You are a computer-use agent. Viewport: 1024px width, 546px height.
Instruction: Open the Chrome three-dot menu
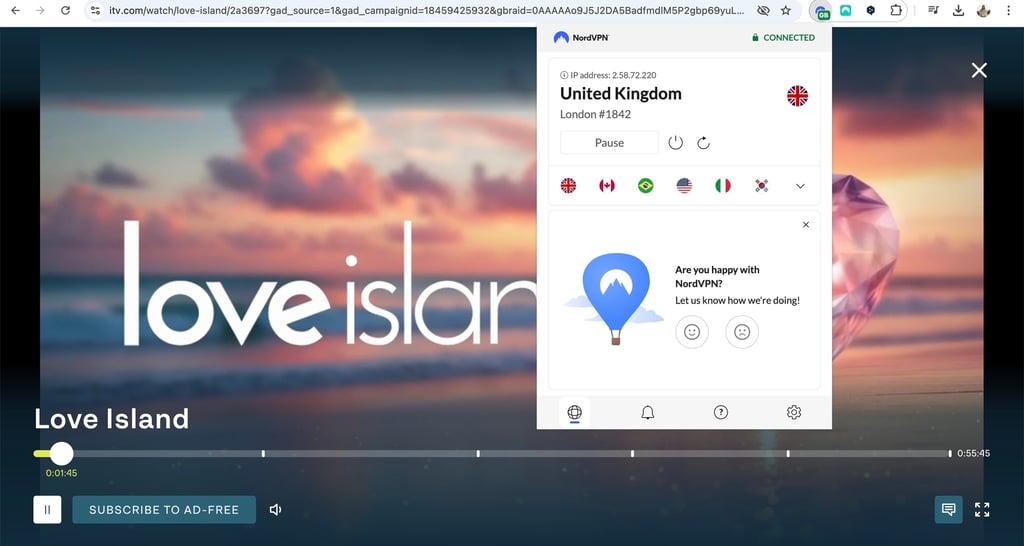(x=1009, y=10)
